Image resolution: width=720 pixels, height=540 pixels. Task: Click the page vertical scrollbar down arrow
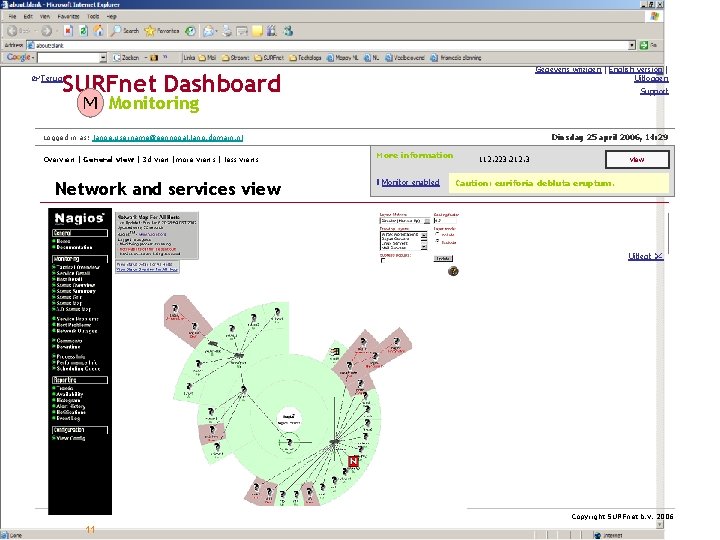pyautogui.click(x=660, y=524)
